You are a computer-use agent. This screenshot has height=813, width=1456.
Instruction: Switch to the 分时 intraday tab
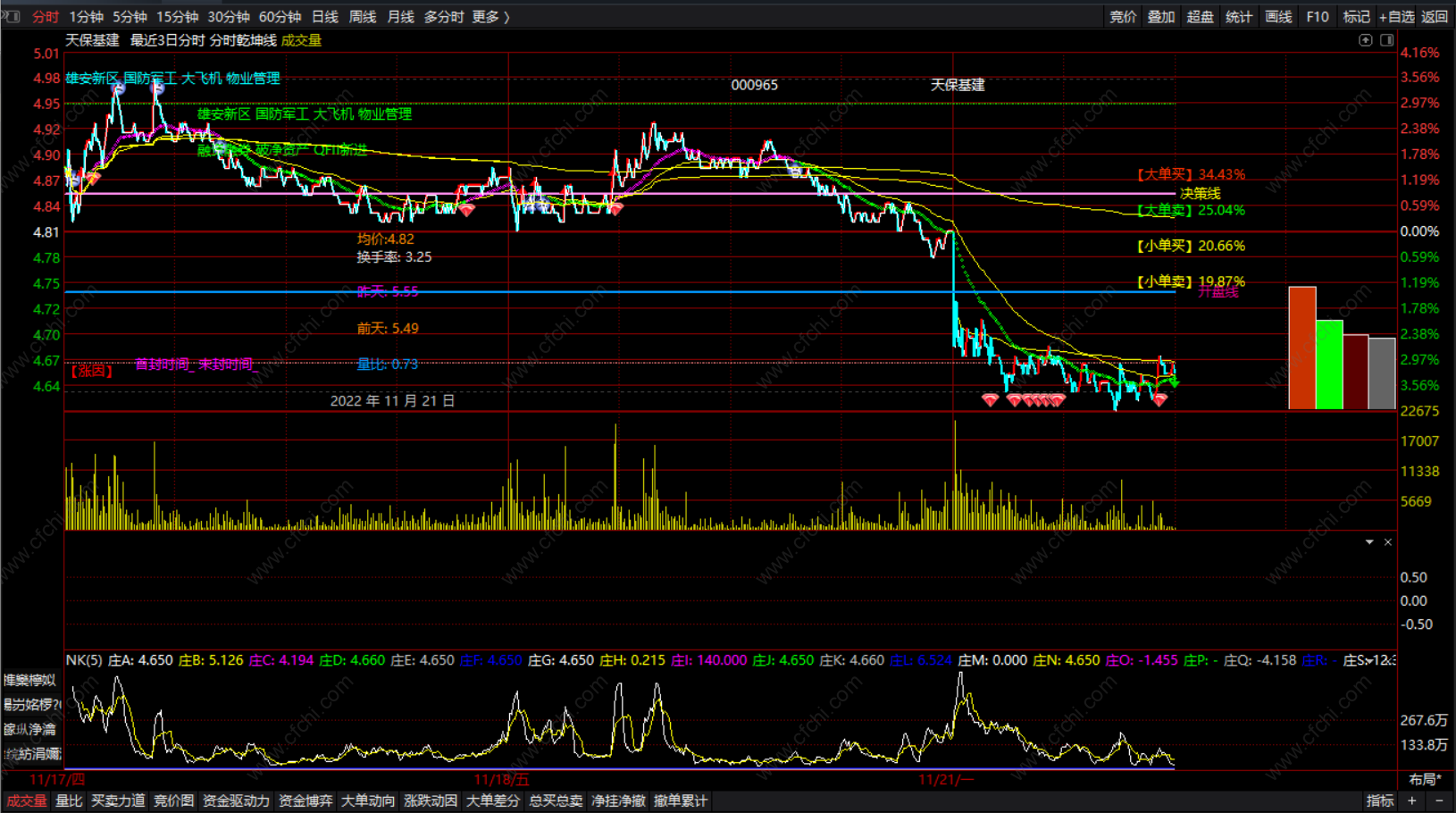tap(45, 17)
